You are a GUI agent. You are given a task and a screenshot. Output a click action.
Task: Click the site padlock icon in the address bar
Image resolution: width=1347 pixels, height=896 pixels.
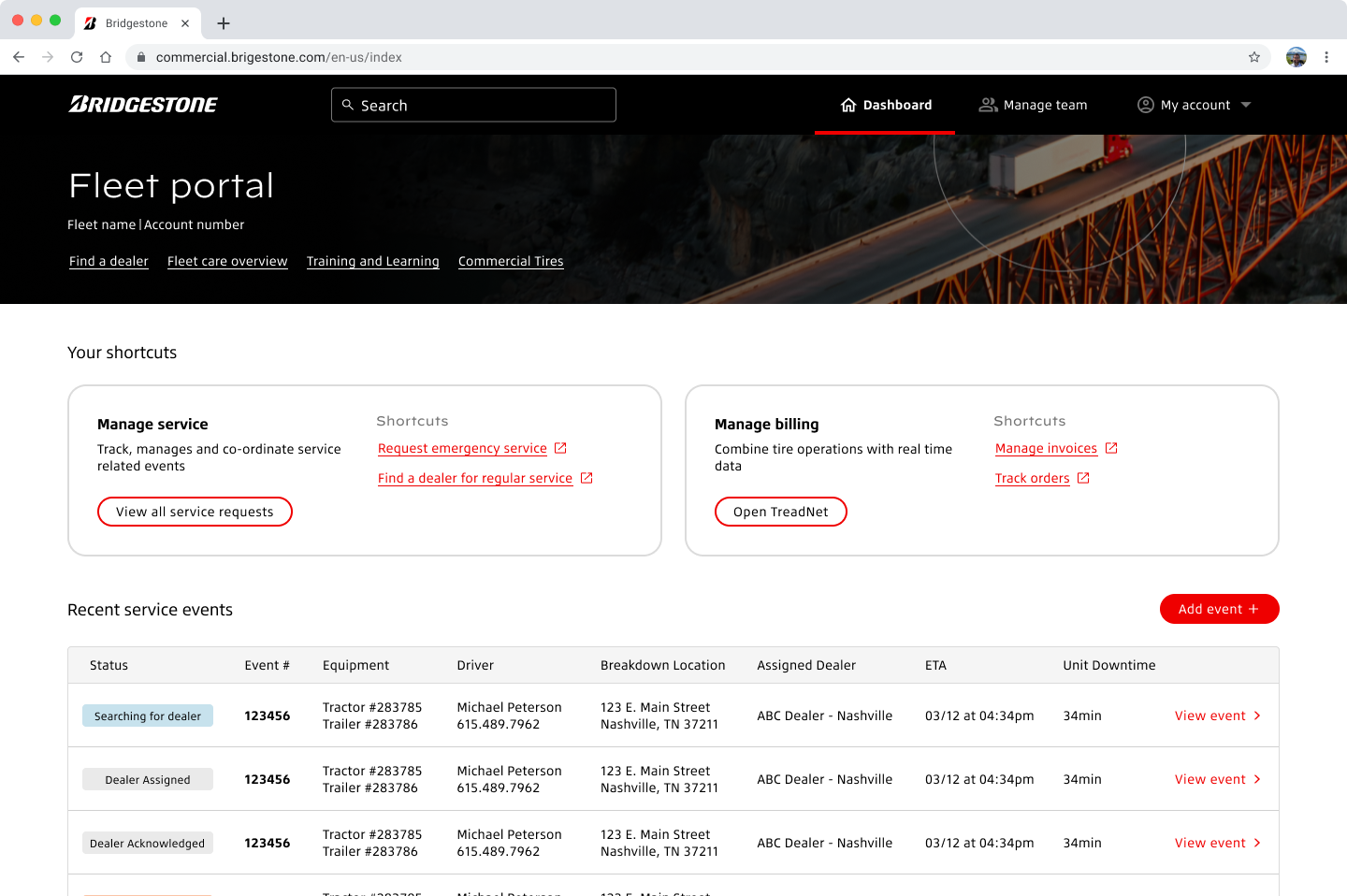point(141,57)
